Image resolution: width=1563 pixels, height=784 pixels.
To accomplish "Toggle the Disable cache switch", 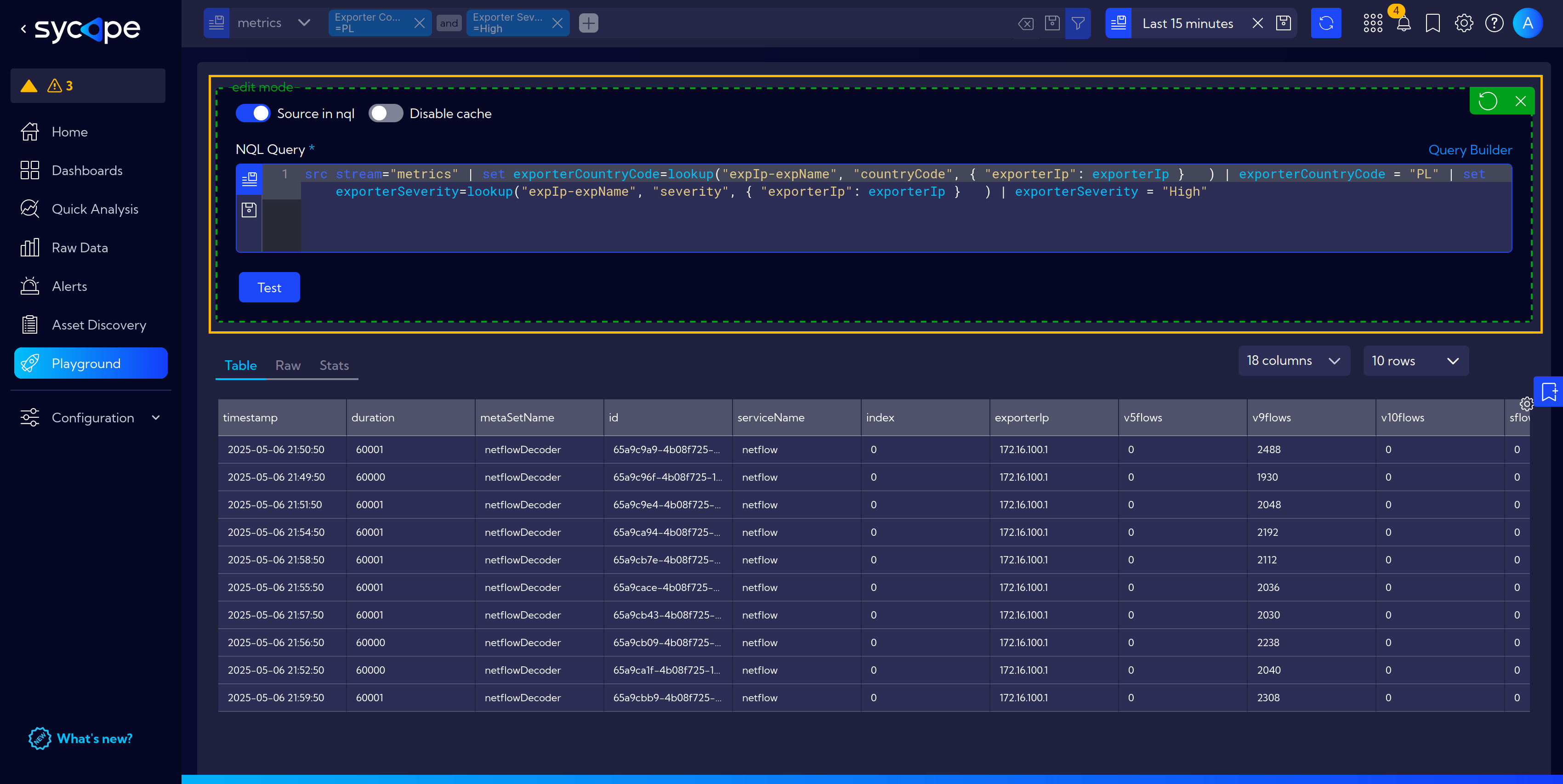I will tap(385, 113).
